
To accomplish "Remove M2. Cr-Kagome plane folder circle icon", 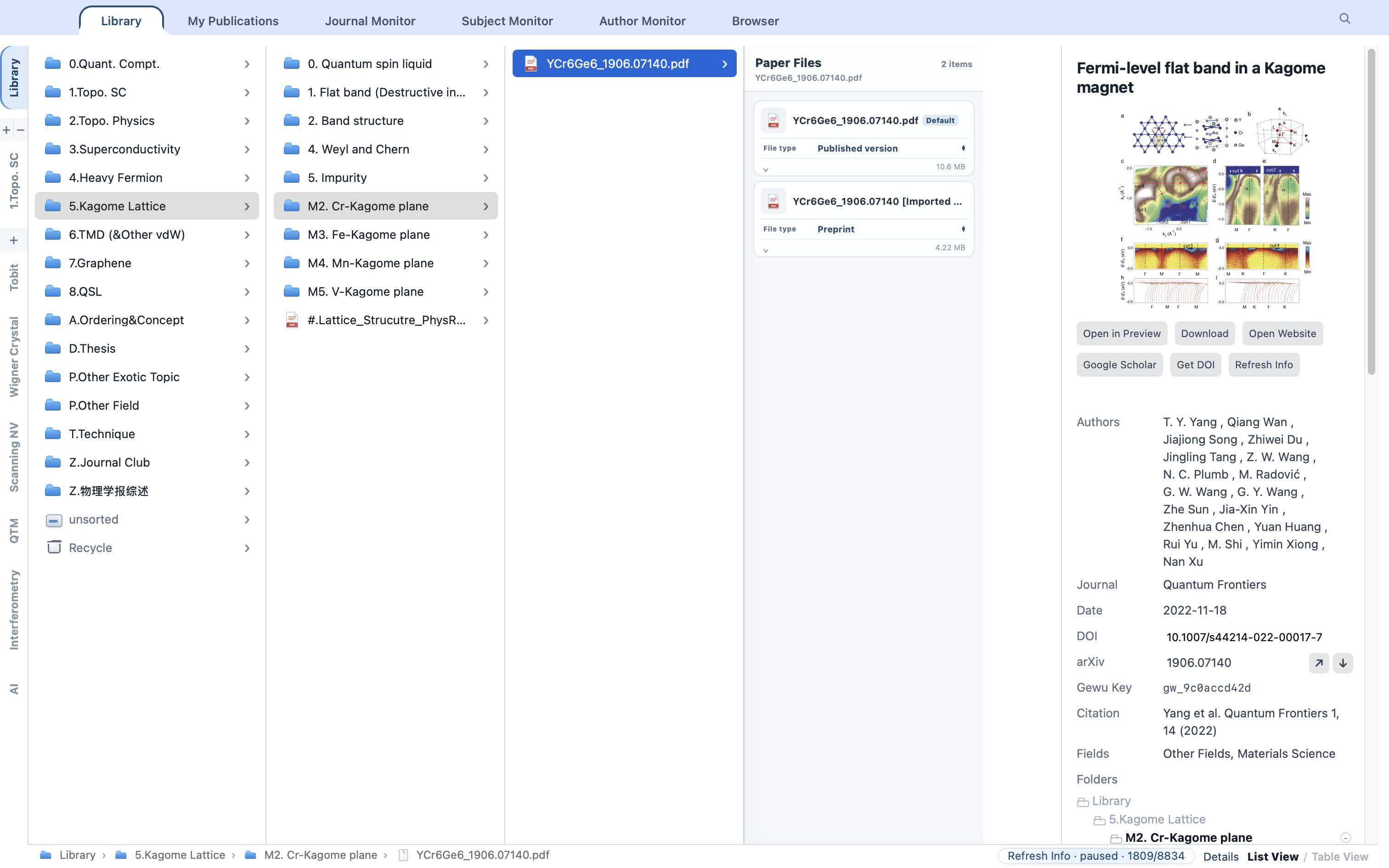I will click(x=1345, y=838).
